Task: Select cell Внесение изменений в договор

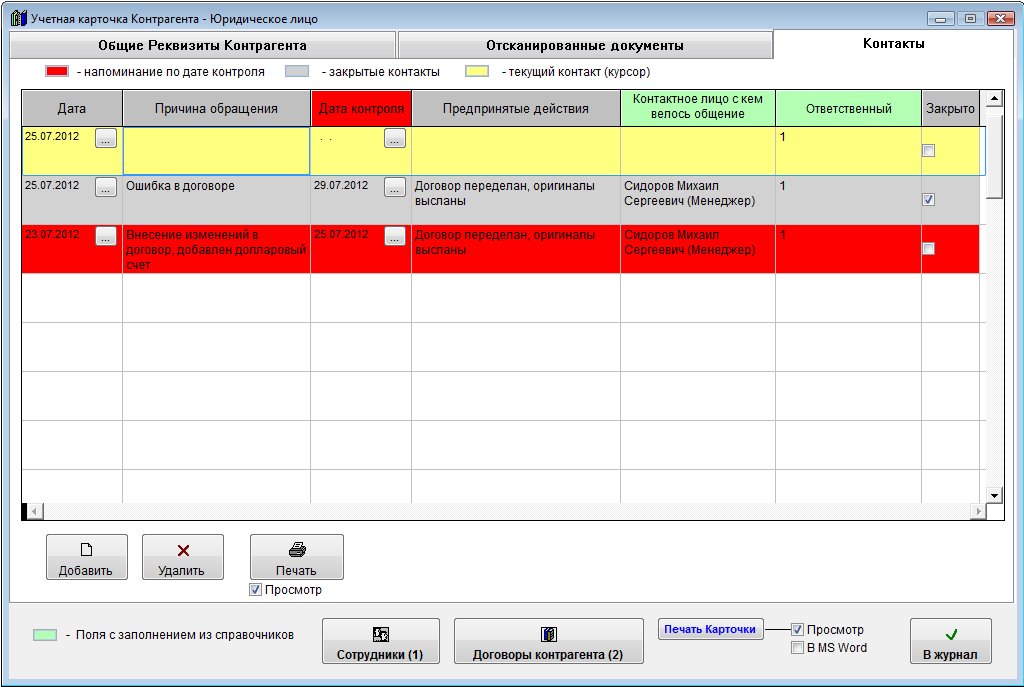Action: click(216, 249)
